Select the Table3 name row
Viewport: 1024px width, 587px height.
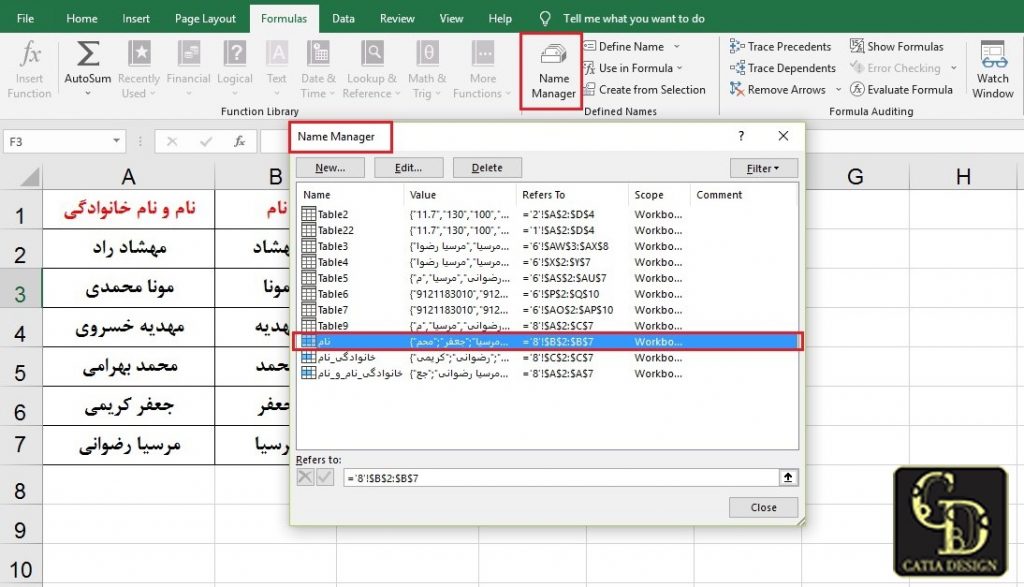coord(547,246)
